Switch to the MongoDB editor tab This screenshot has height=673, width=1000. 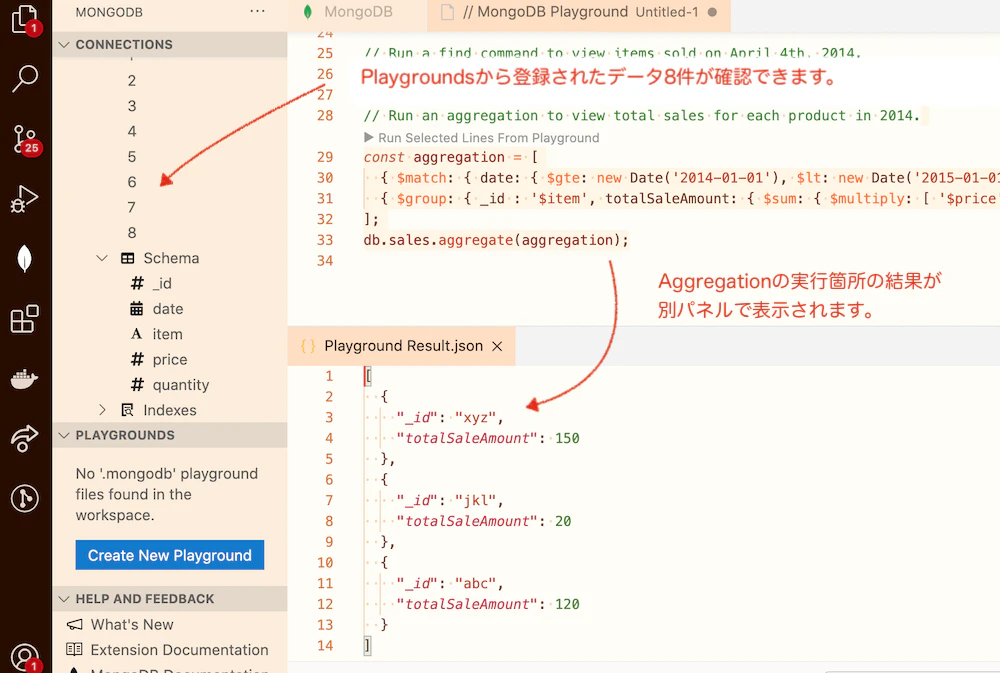(x=358, y=11)
